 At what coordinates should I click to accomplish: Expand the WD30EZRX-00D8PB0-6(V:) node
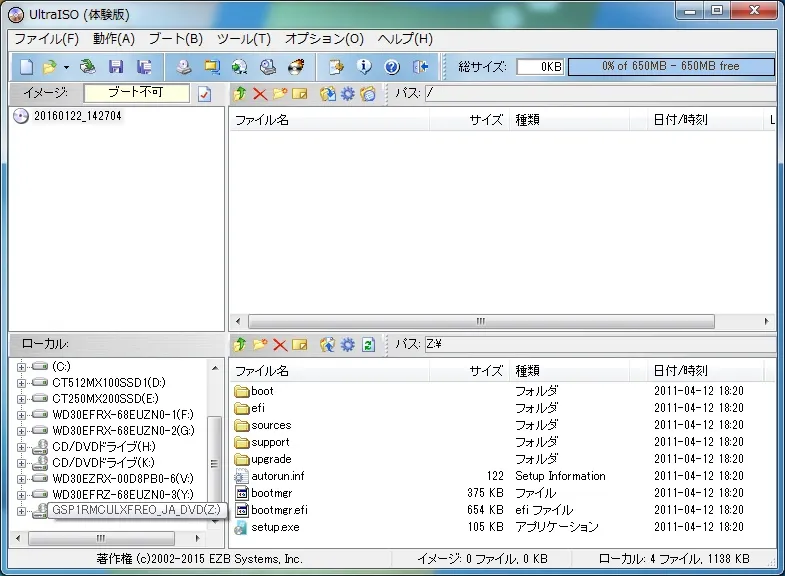[21, 479]
